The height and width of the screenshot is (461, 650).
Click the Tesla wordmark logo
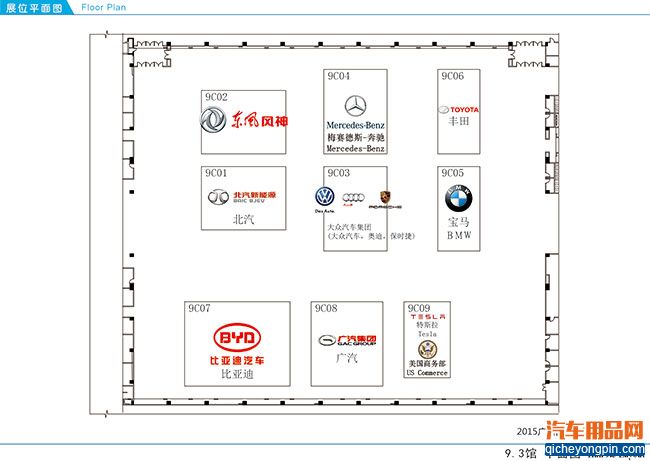[428, 316]
